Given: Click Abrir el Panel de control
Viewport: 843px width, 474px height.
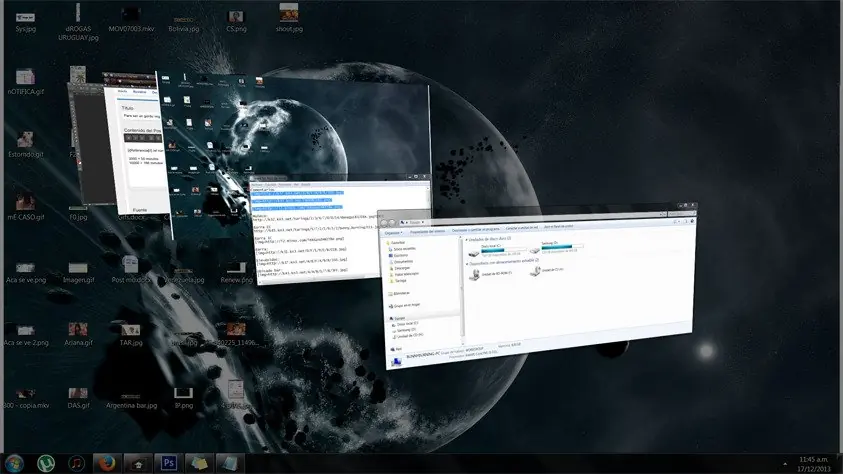Looking at the screenshot, I should pos(559,226).
